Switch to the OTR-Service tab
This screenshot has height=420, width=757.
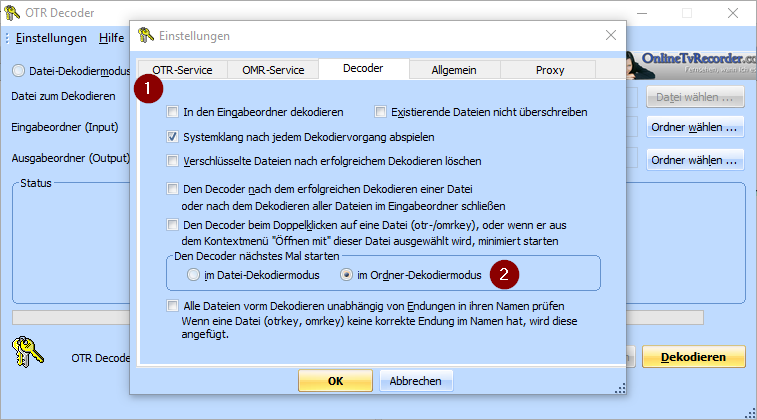182,71
